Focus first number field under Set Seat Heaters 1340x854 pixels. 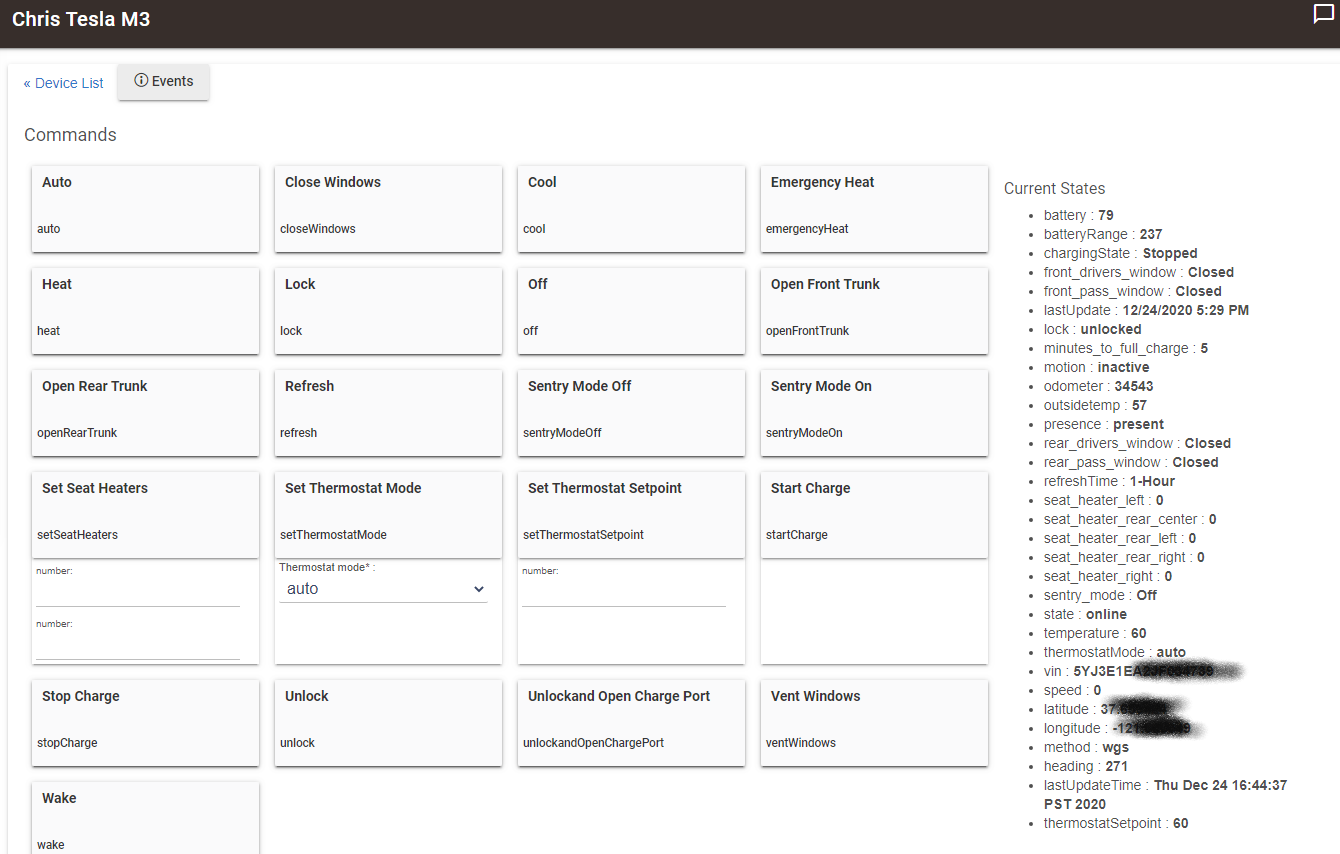click(138, 593)
